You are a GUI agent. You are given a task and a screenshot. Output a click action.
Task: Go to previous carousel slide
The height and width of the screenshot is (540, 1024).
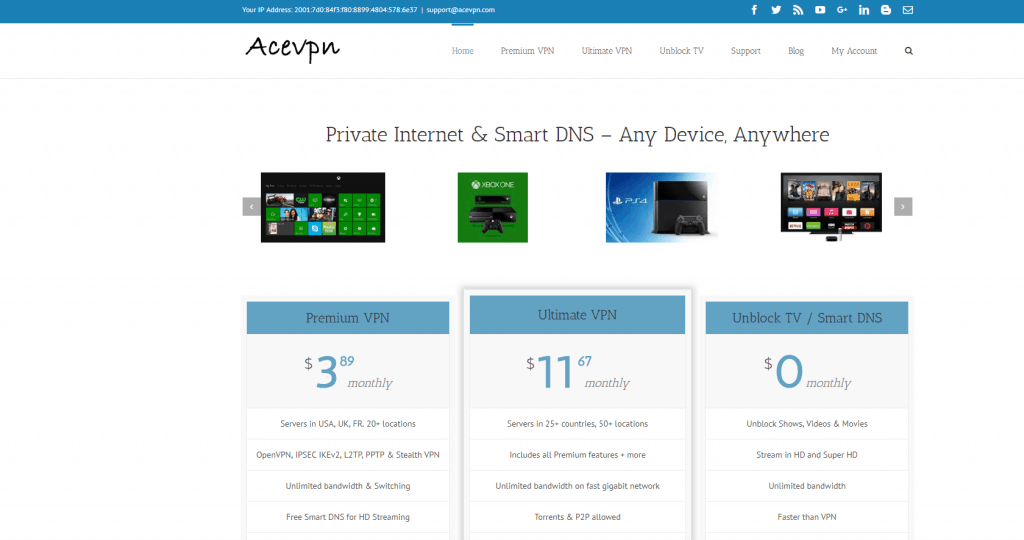point(251,206)
